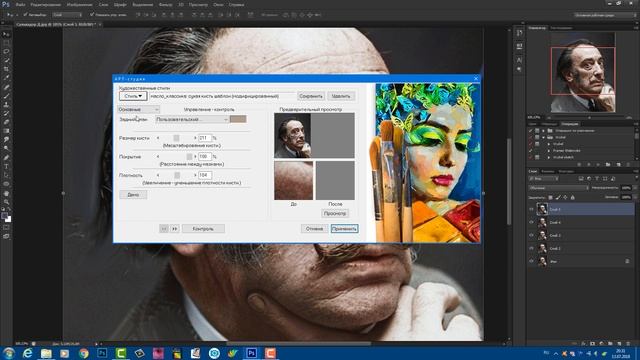The height and width of the screenshot is (360, 640).
Task: Click the Плотность slider handle
Action: [x=177, y=175]
